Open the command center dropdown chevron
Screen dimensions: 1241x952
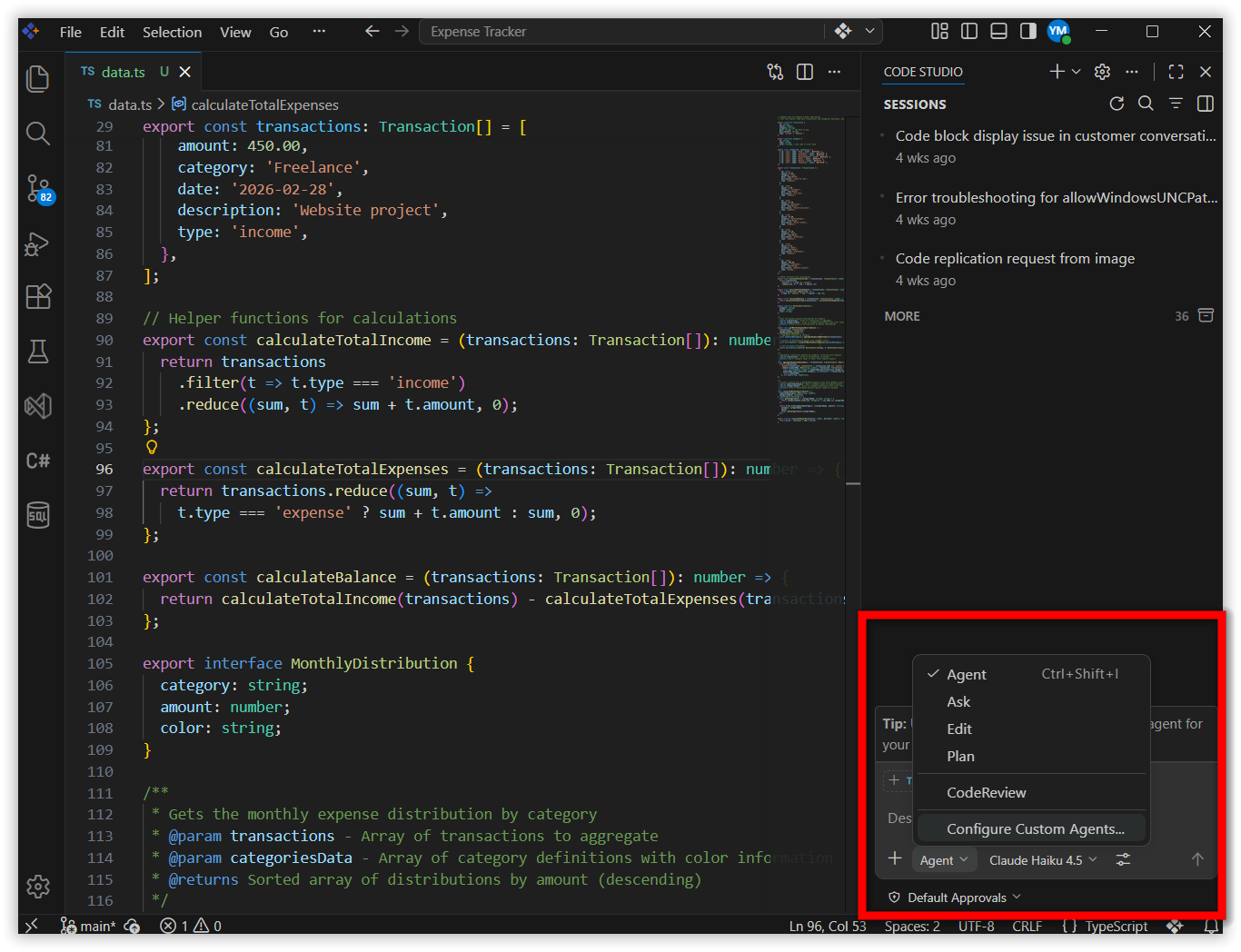coord(869,31)
